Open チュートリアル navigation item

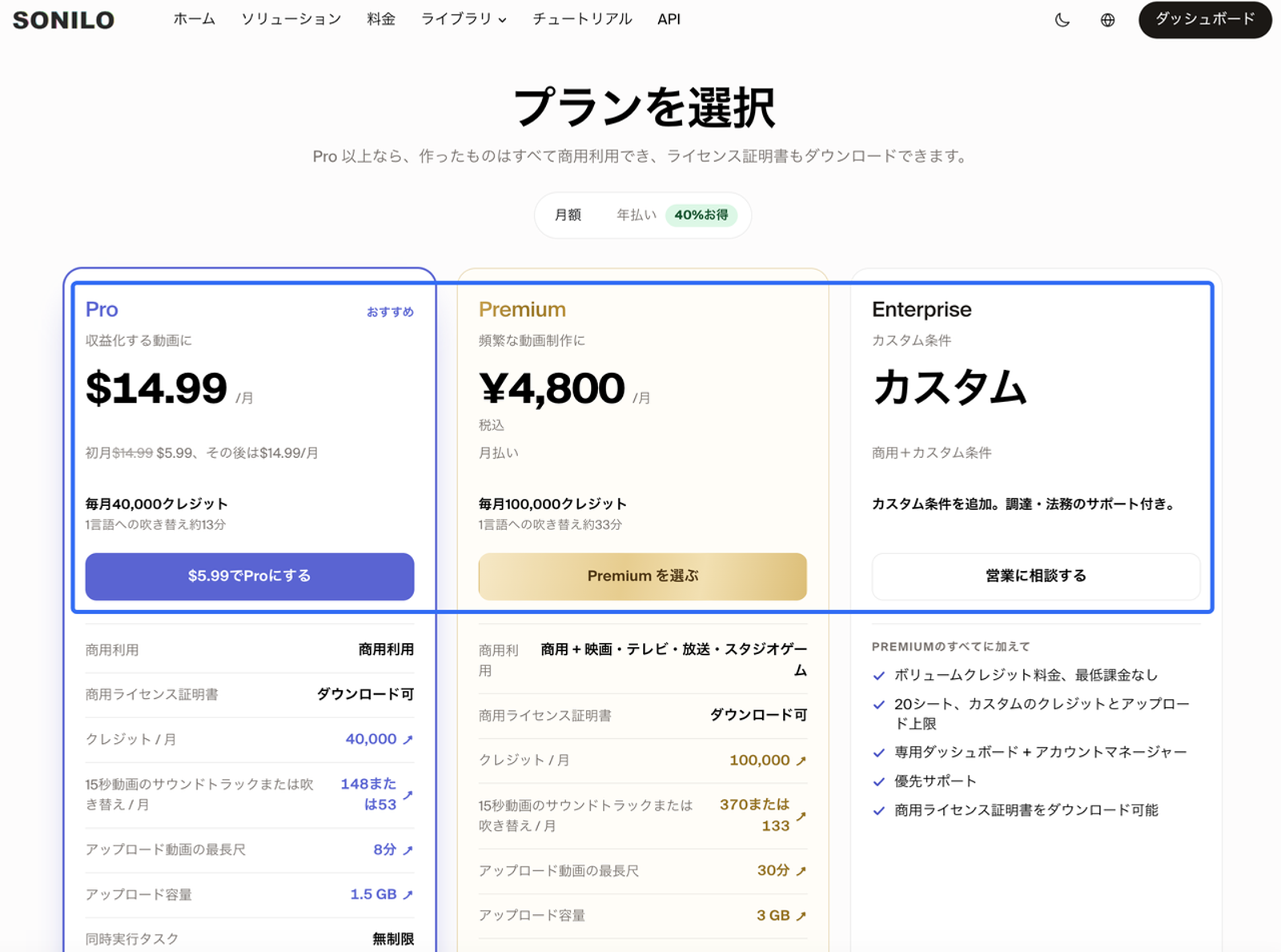(x=582, y=19)
